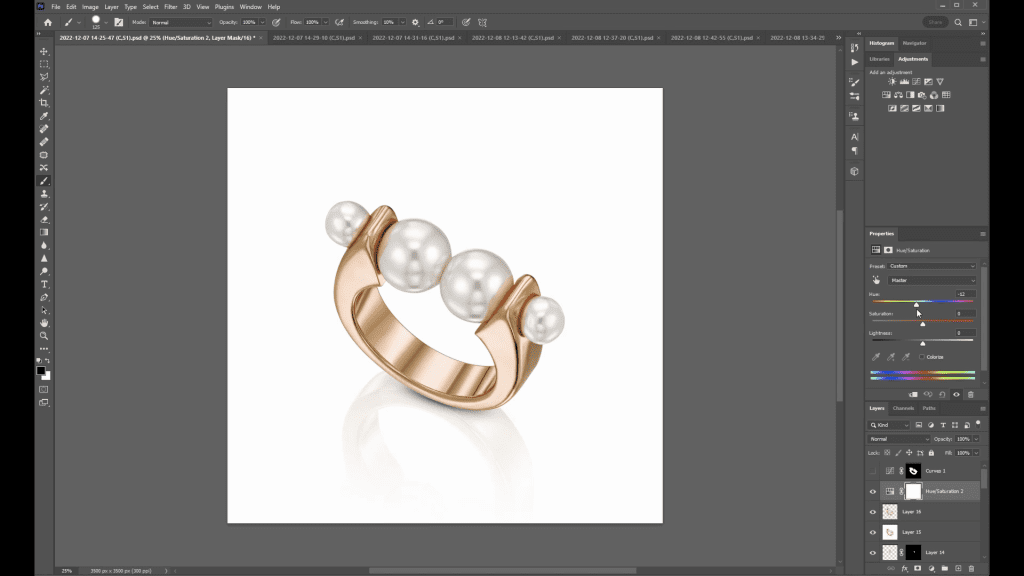Open the Brush Preset picker dropdown
Image resolution: width=1024 pixels, height=576 pixels.
click(x=106, y=22)
